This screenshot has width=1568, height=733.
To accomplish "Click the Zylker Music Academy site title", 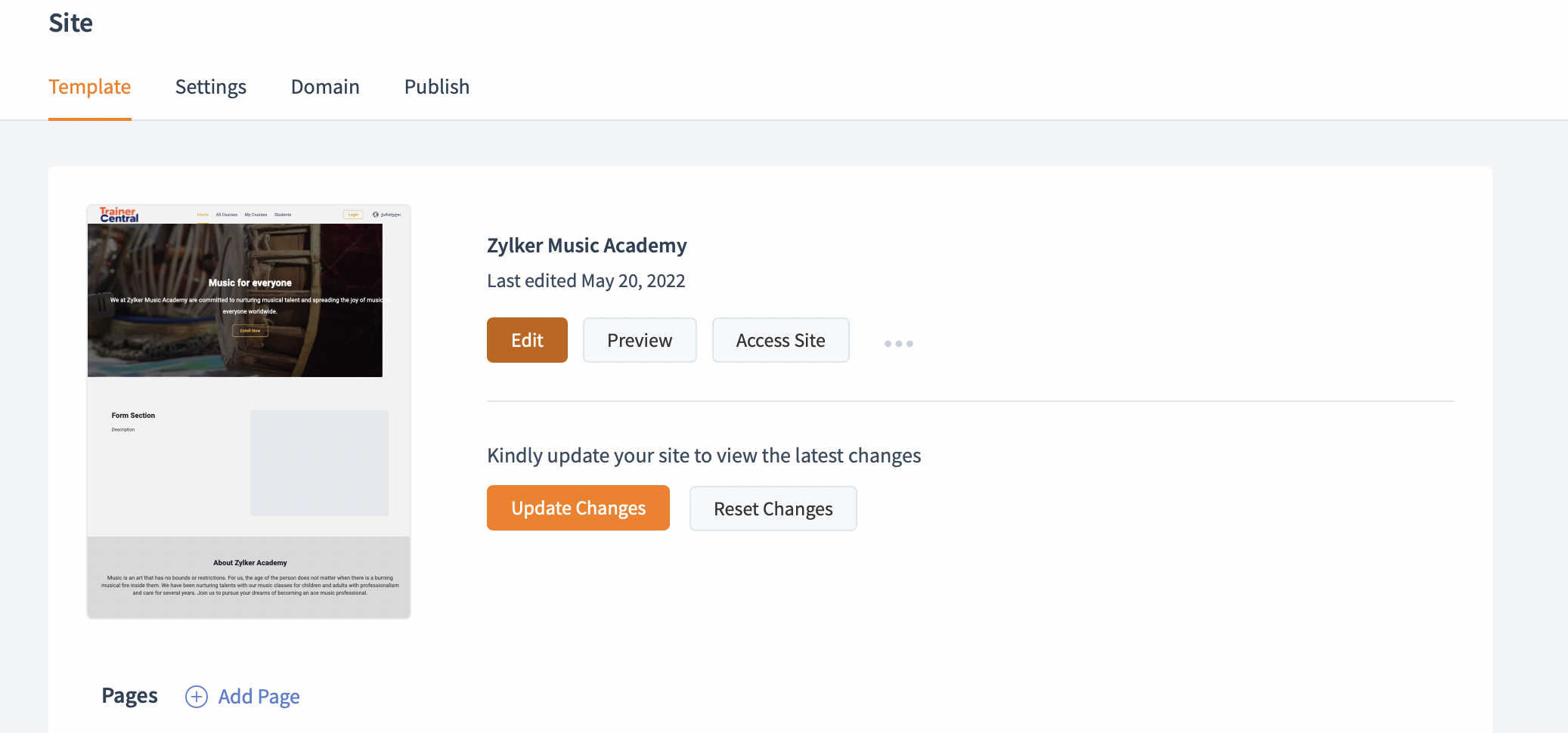I will click(x=587, y=246).
